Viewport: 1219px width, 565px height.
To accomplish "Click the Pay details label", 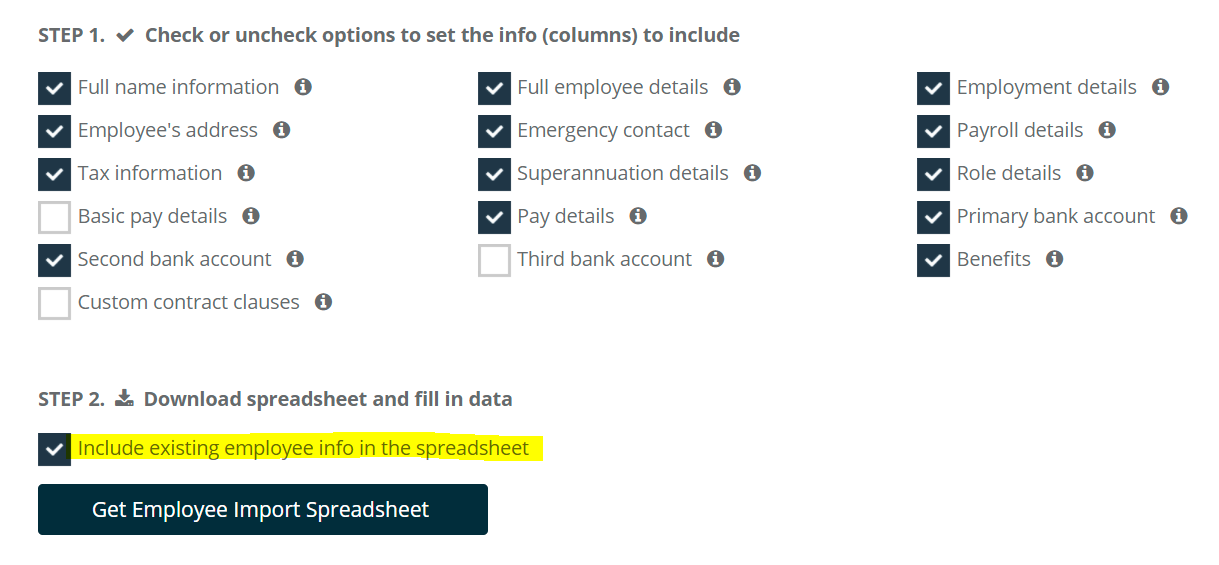I will [x=565, y=216].
